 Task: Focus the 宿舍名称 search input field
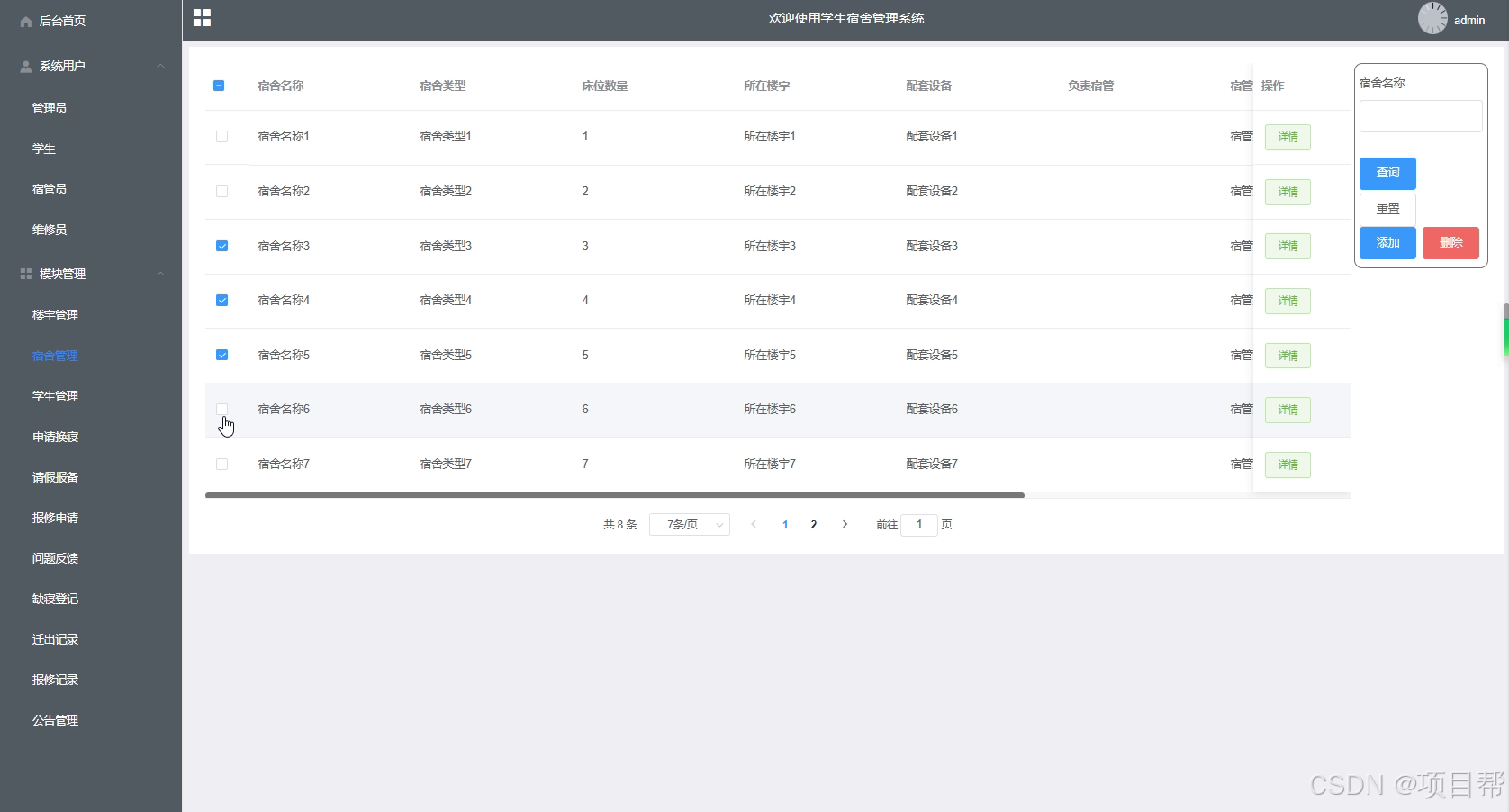point(1420,116)
